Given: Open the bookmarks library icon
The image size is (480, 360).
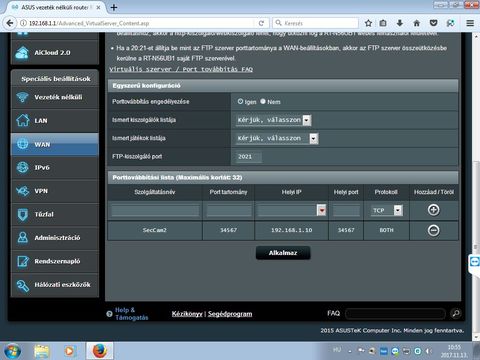Looking at the screenshot, I should click(x=383, y=23).
